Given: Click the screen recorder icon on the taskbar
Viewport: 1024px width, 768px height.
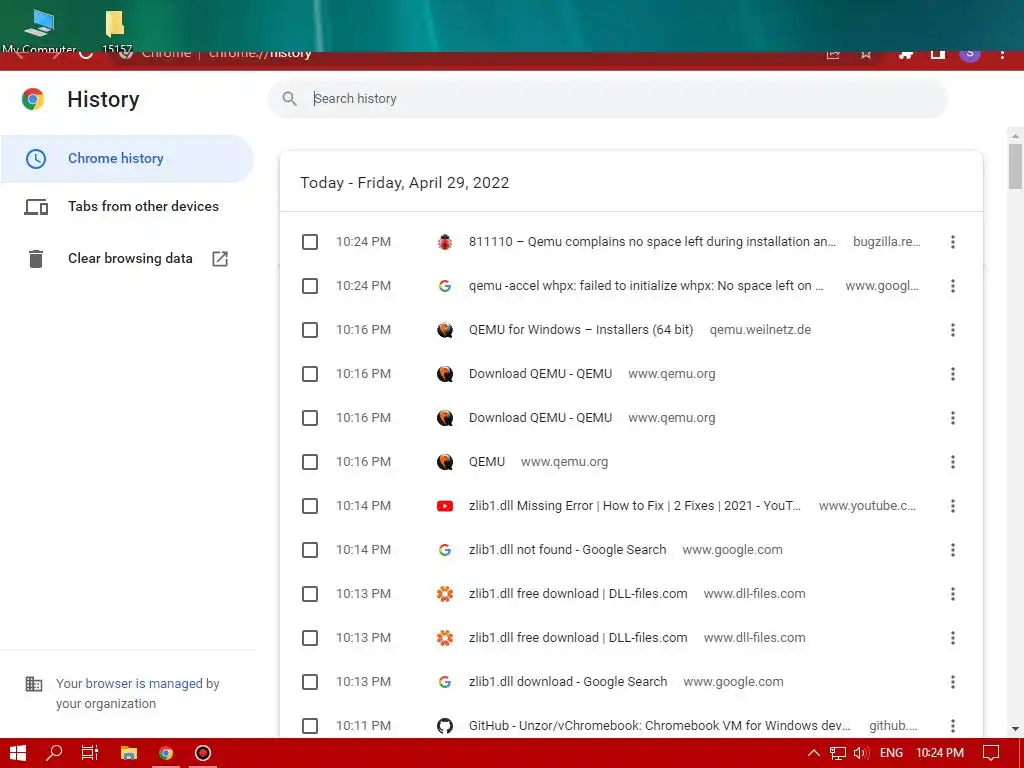Looking at the screenshot, I should coord(203,753).
